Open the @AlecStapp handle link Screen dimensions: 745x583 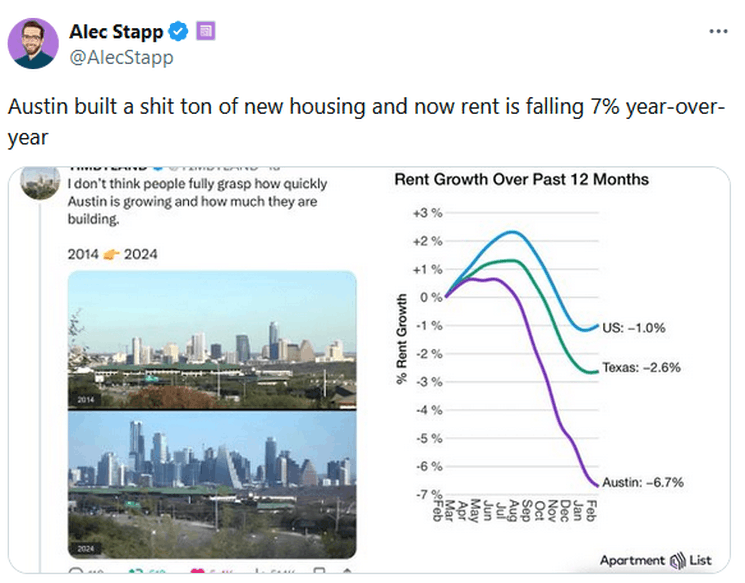point(121,57)
